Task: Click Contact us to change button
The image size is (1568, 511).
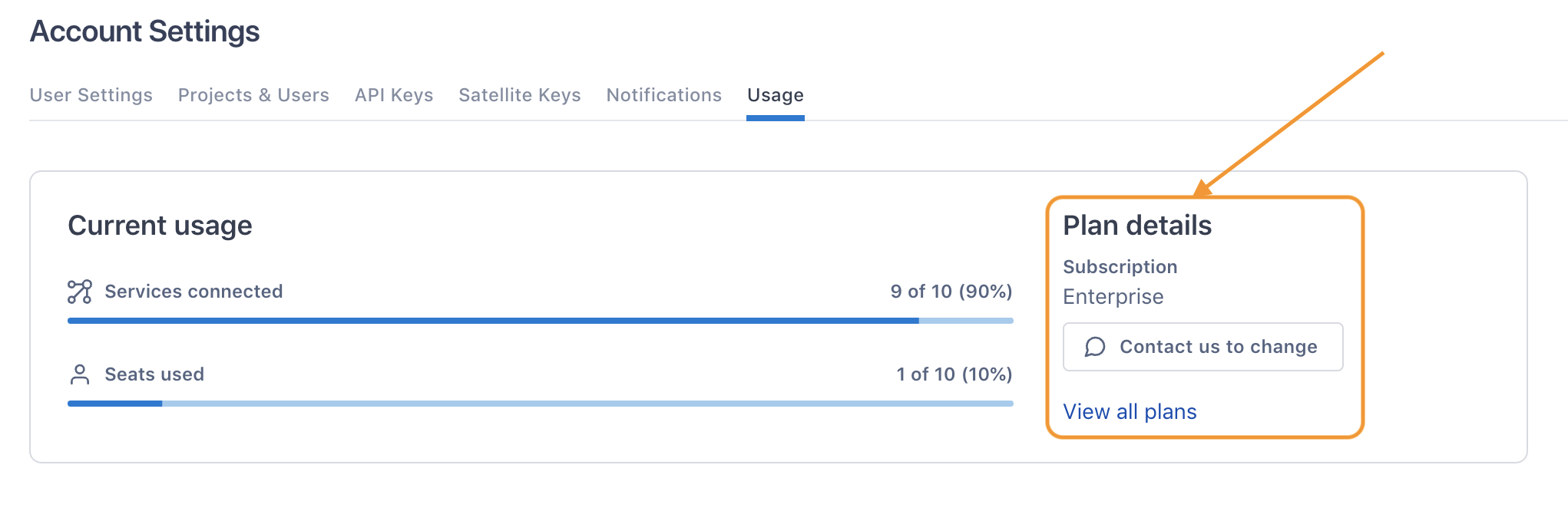Action: pyautogui.click(x=1203, y=347)
